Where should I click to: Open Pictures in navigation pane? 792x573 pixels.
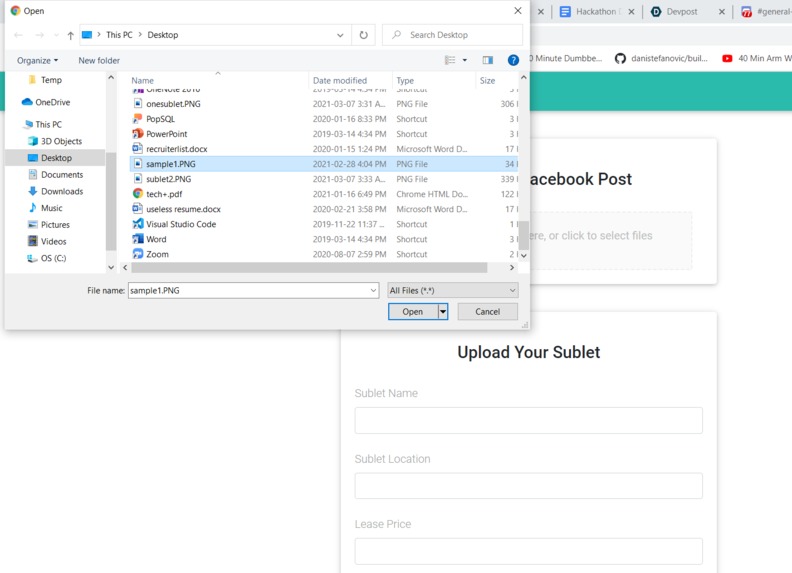(49, 224)
